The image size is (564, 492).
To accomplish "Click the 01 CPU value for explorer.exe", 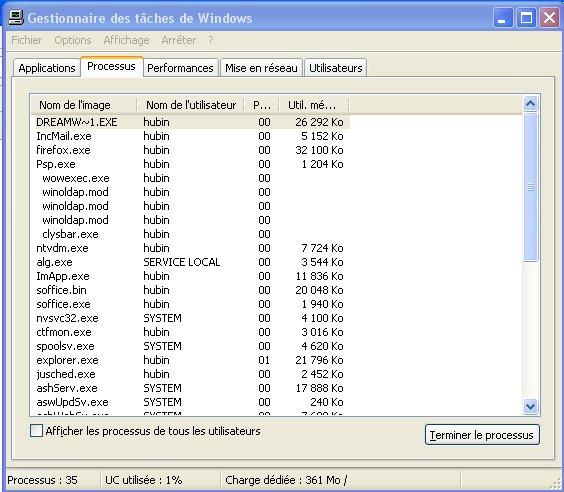I will 264,360.
